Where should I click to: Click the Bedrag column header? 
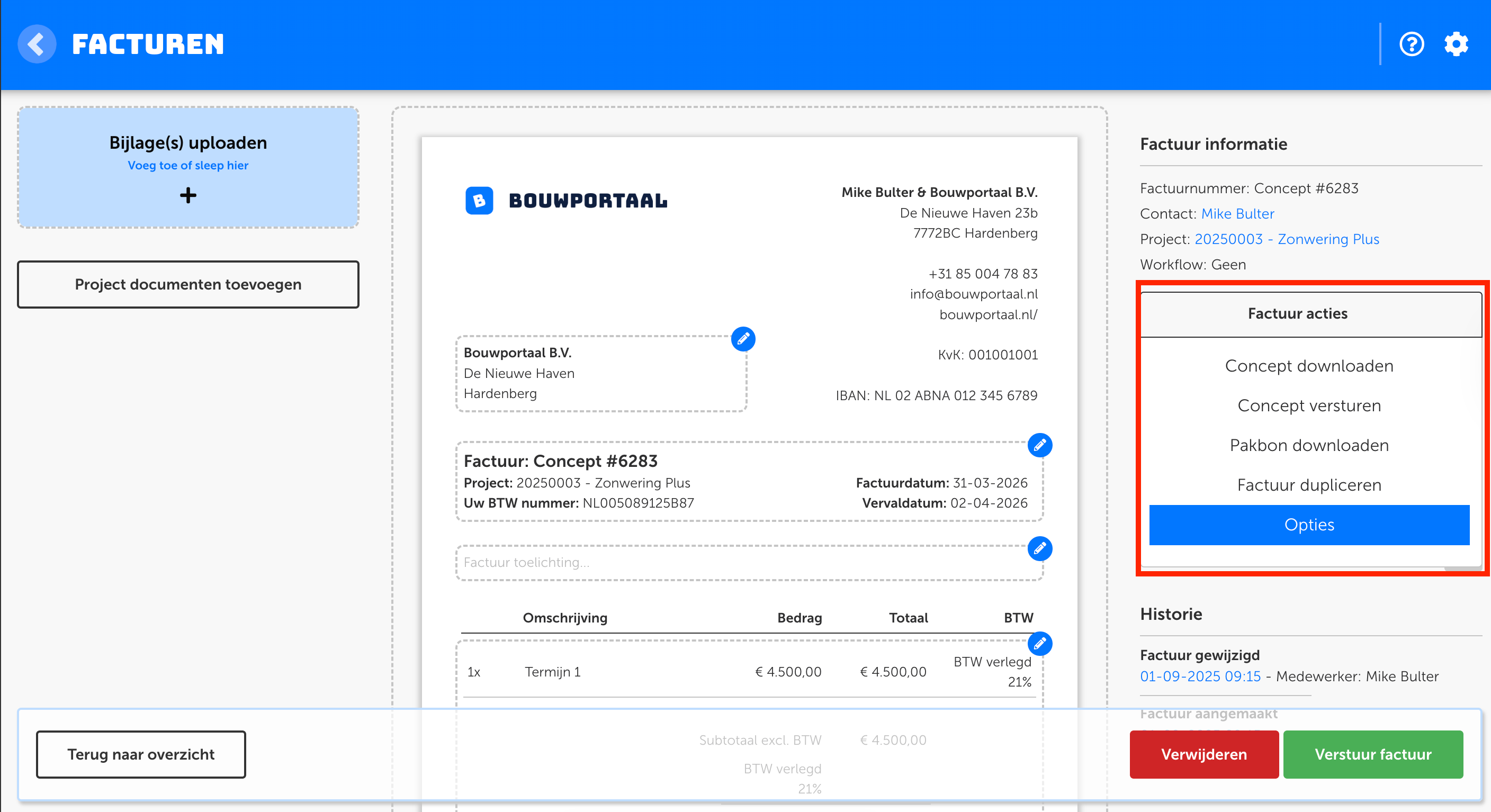coord(800,618)
